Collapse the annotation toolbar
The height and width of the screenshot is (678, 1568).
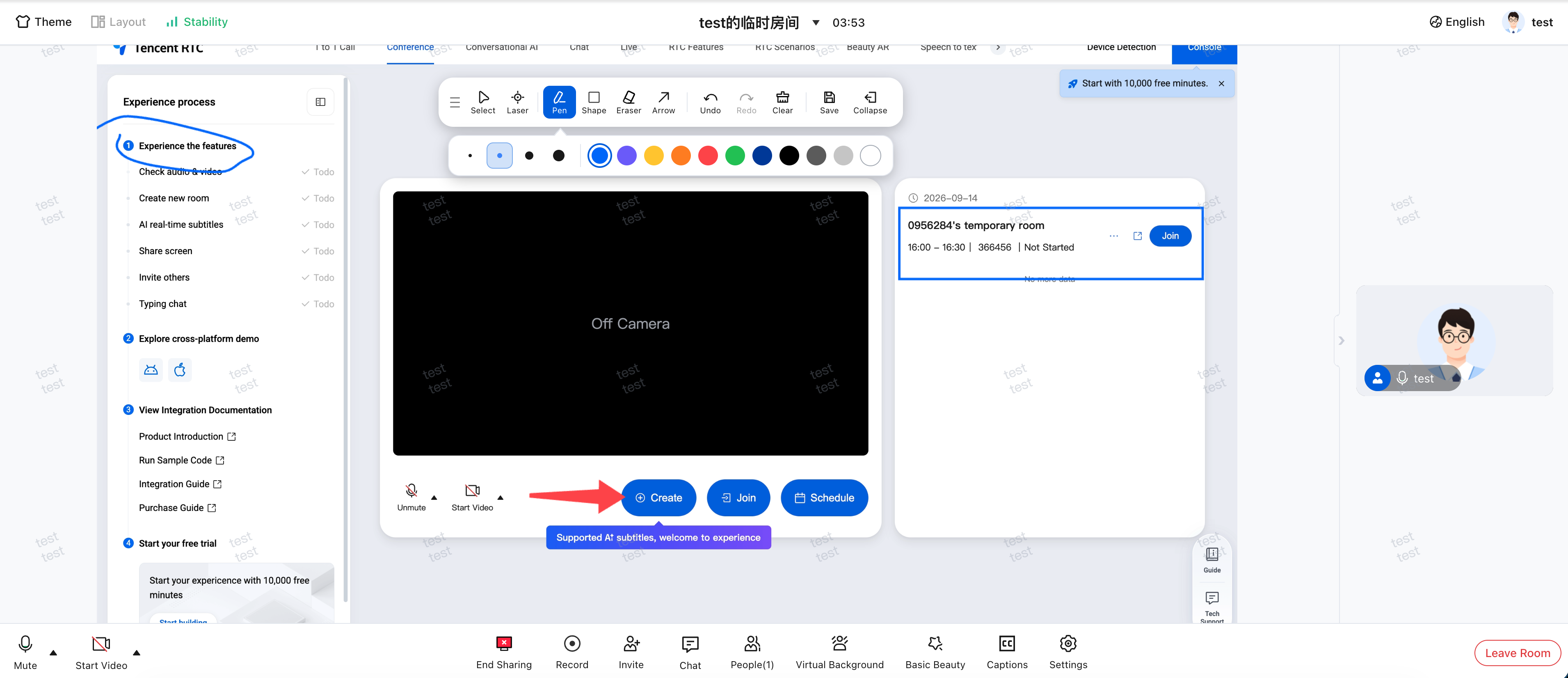pos(870,102)
